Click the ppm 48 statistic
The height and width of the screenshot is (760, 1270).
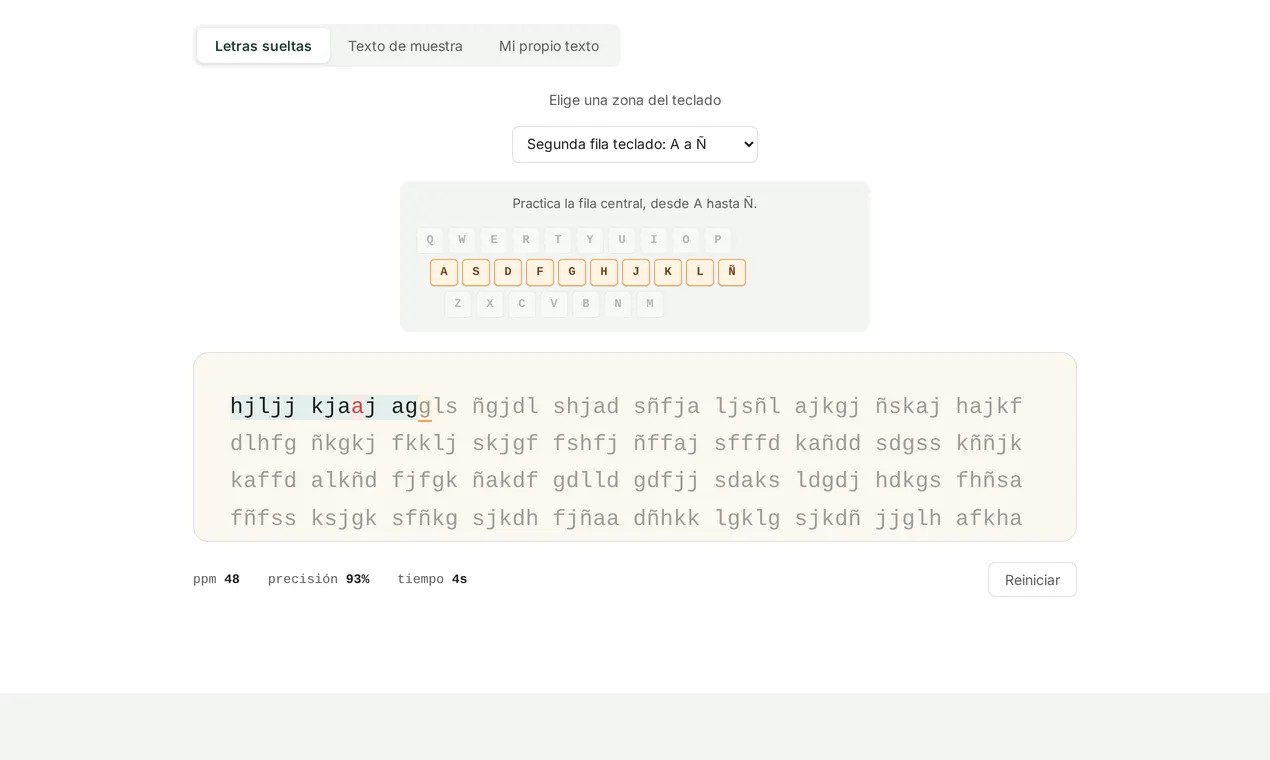pyautogui.click(x=216, y=579)
